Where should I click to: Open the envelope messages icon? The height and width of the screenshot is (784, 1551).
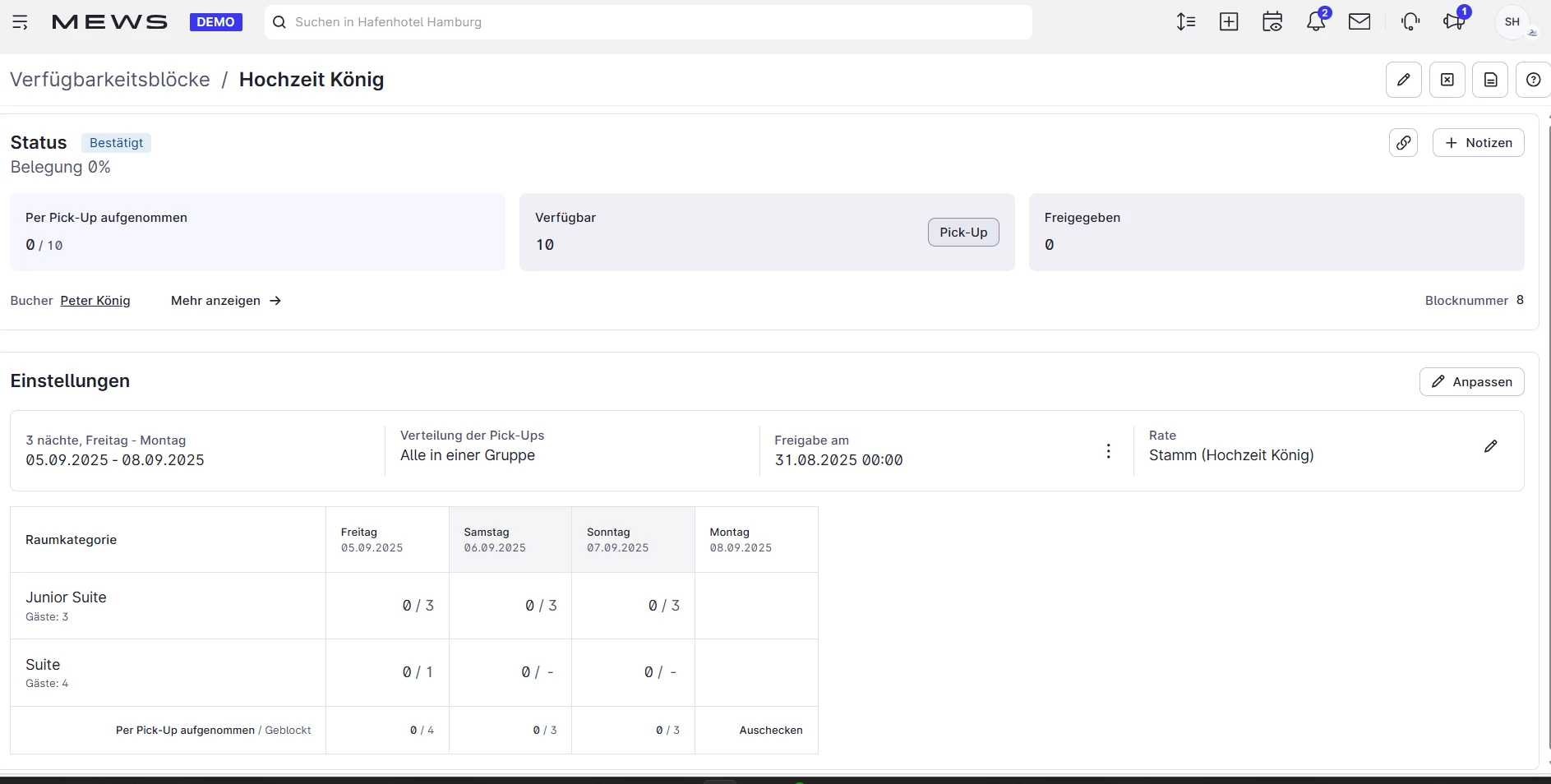1359,22
